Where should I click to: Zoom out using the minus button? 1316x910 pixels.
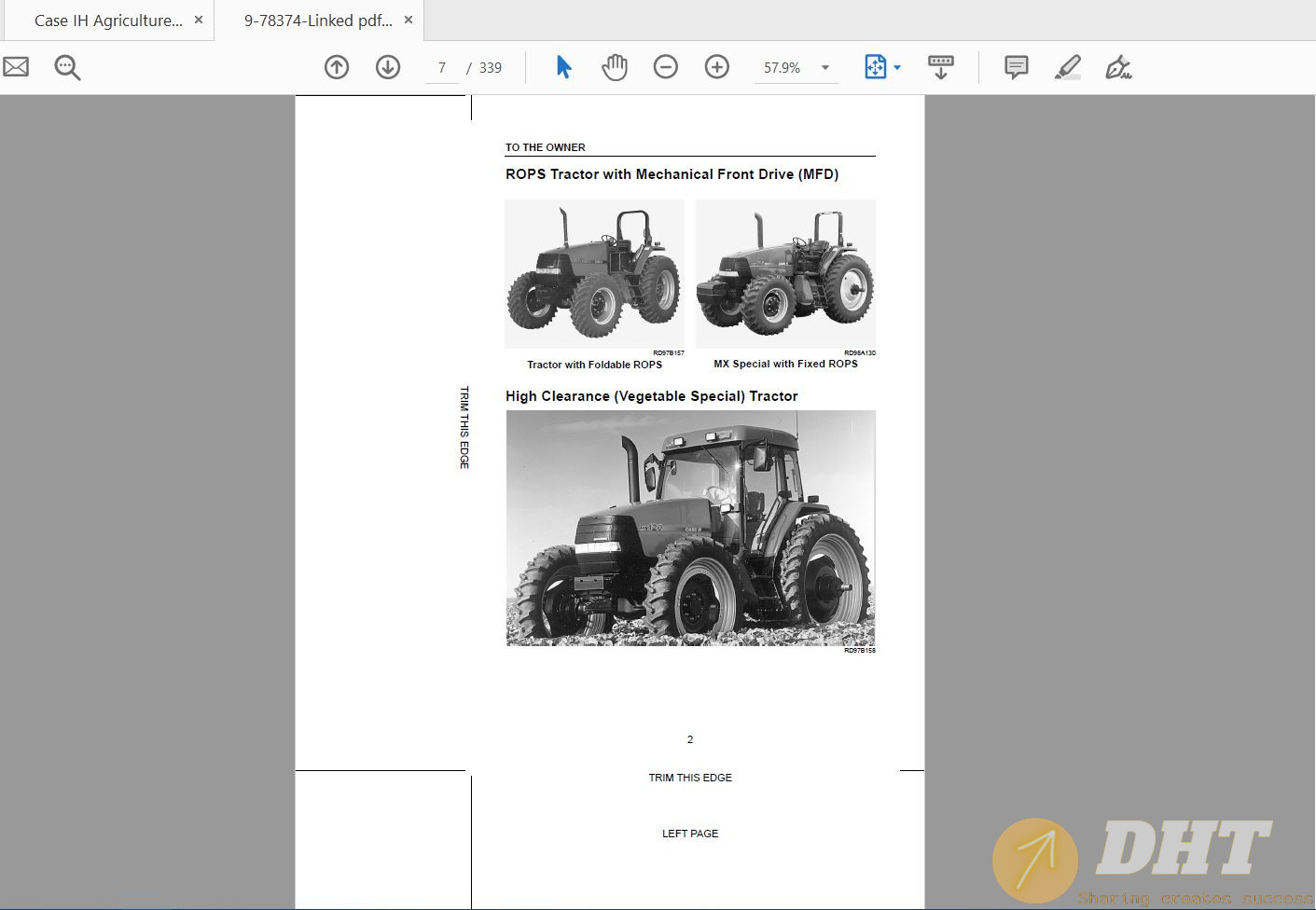665,66
